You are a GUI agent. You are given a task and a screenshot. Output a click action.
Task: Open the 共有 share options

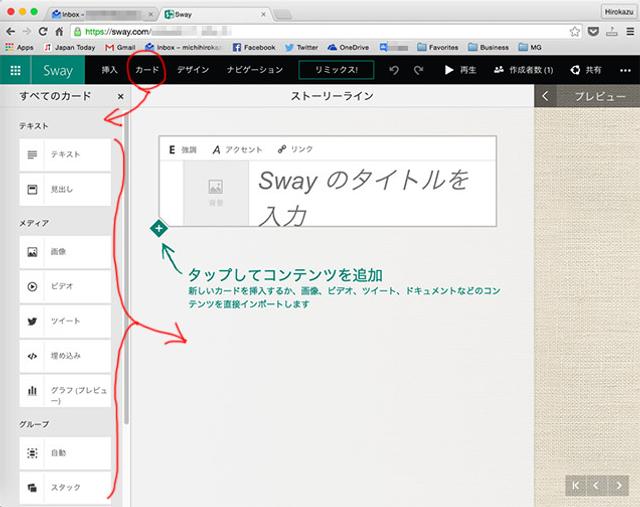click(x=586, y=70)
